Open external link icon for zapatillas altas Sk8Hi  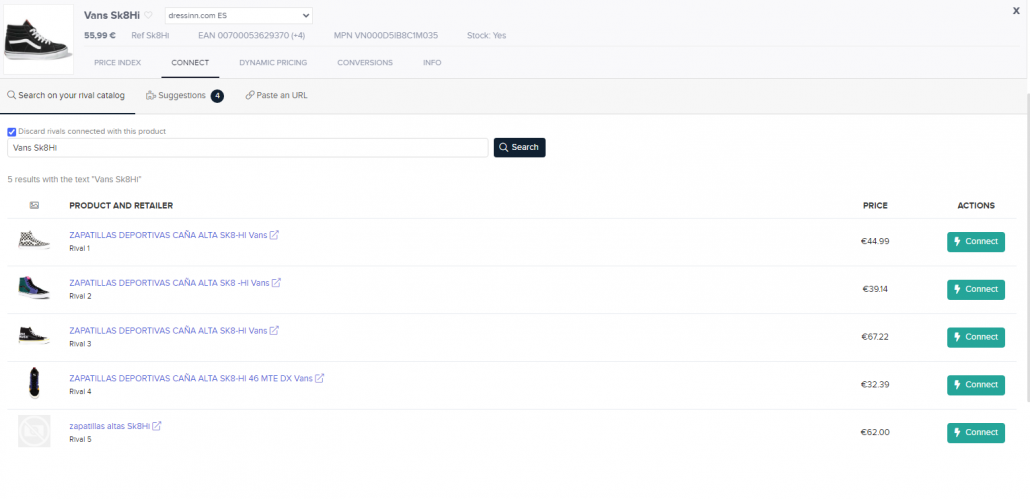(x=157, y=426)
